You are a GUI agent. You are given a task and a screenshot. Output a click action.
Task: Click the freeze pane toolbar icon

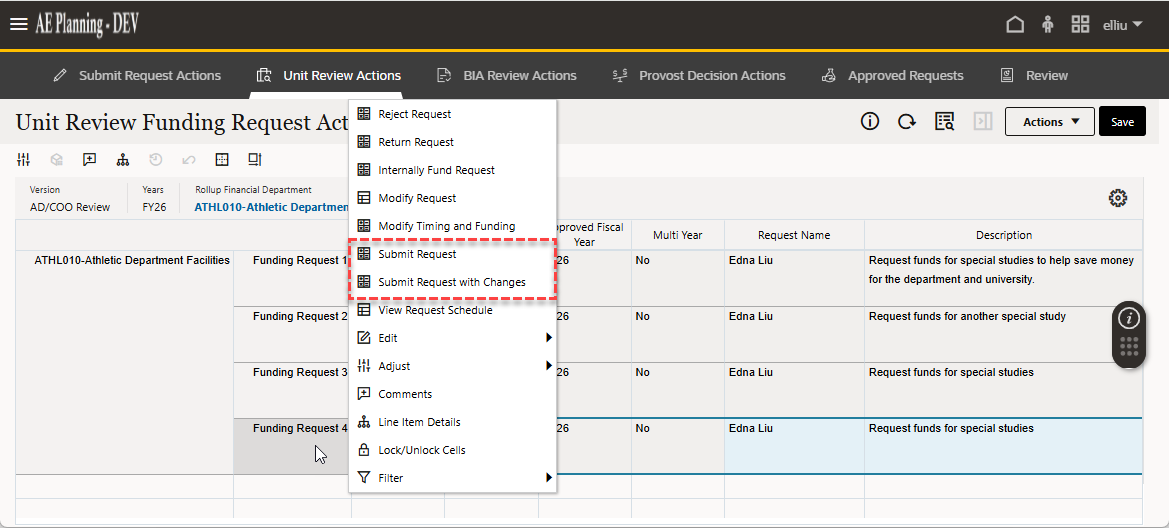(x=255, y=160)
